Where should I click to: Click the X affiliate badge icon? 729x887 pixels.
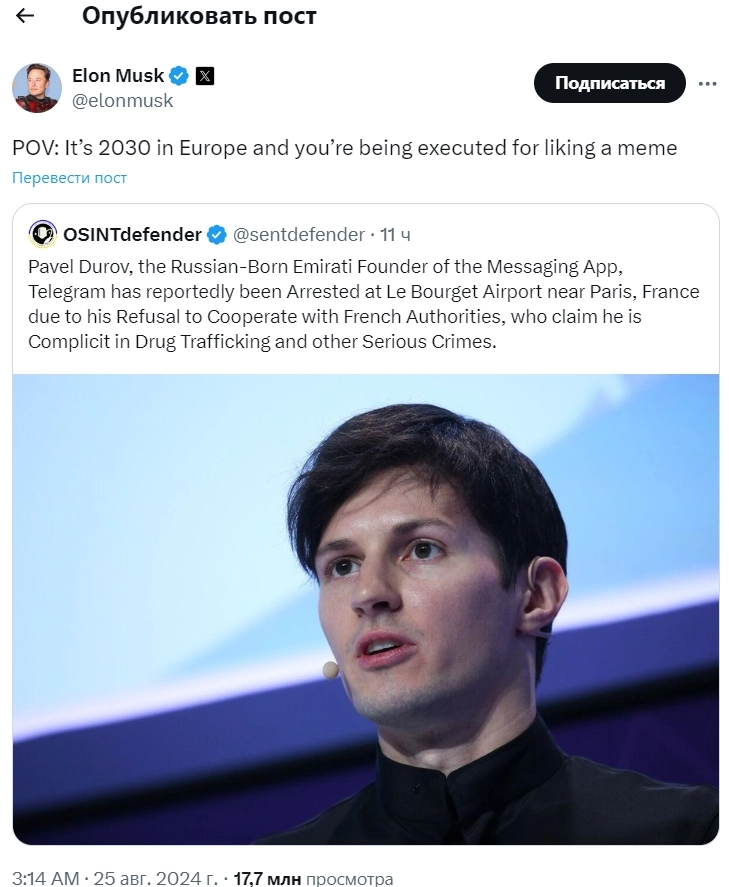204,76
